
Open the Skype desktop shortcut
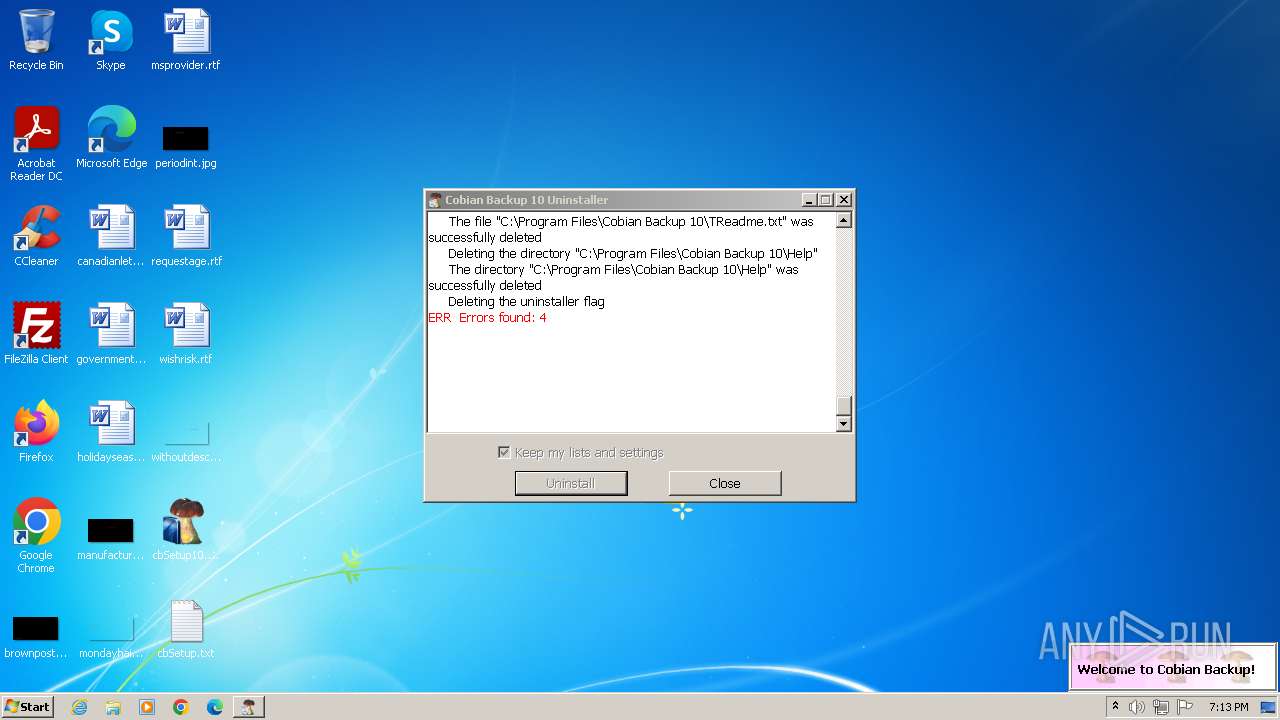tap(111, 40)
